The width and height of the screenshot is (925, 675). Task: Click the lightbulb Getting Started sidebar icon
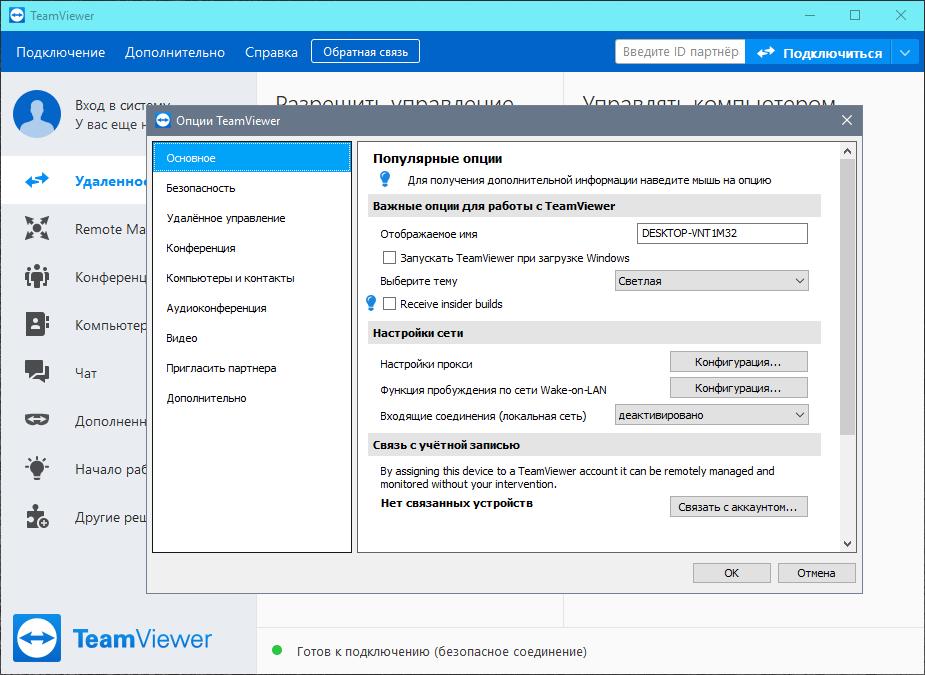tap(37, 469)
